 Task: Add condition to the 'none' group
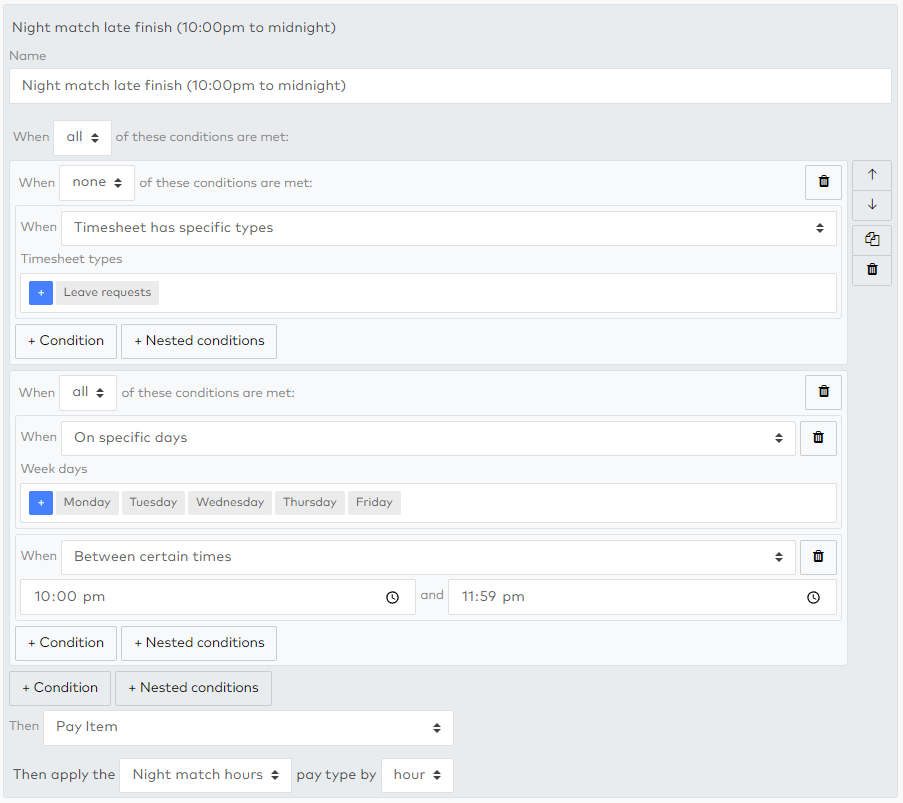[x=66, y=341]
